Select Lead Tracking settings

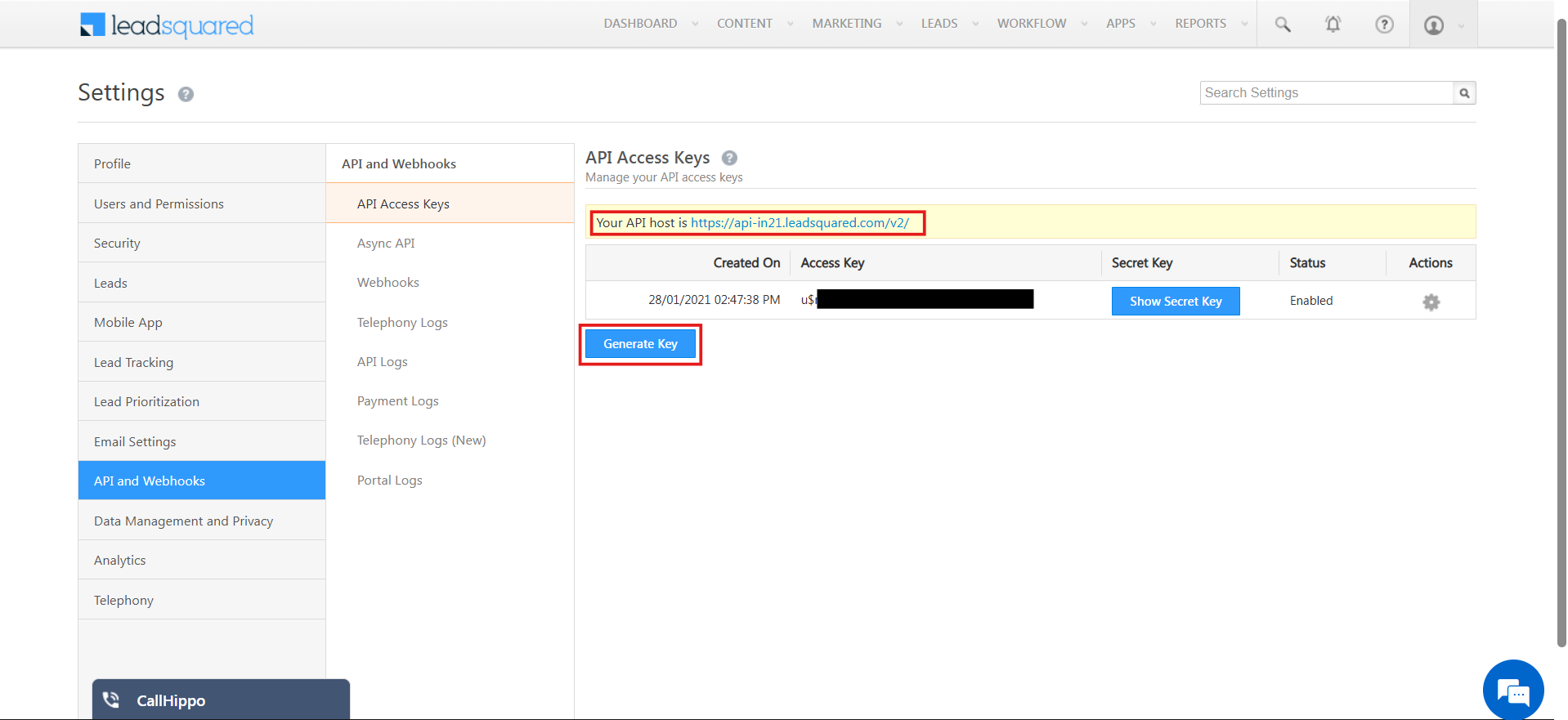(x=202, y=362)
